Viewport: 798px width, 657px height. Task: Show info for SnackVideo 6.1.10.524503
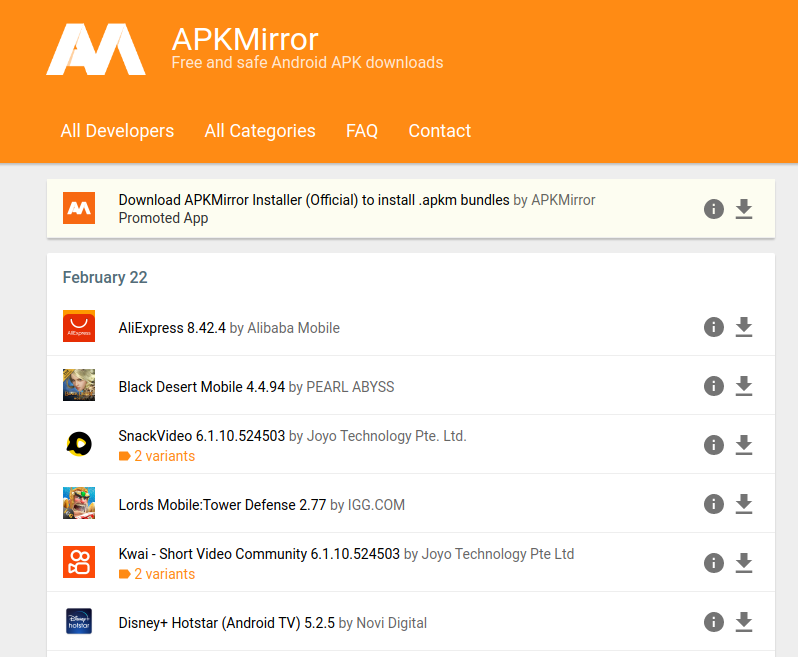[714, 445]
